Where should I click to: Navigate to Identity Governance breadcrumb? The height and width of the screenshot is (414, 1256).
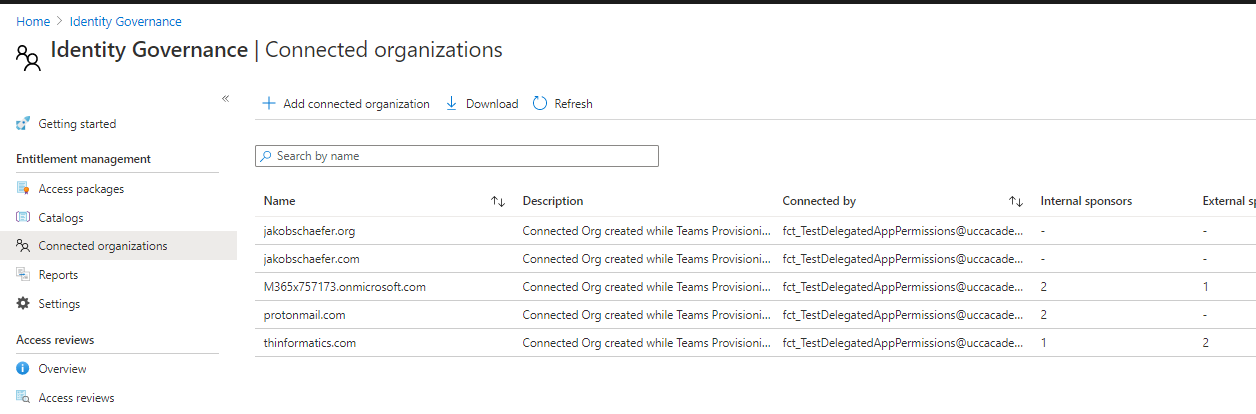(126, 21)
